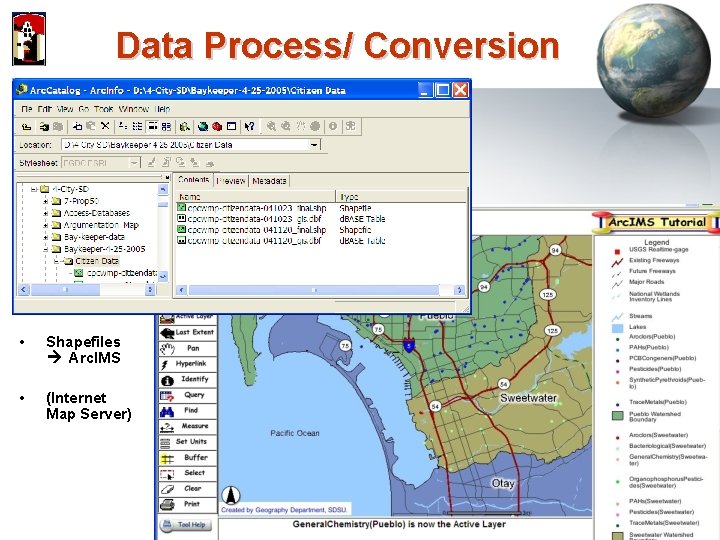The height and width of the screenshot is (540, 720).
Task: Select the Contents tab
Action: click(x=193, y=180)
